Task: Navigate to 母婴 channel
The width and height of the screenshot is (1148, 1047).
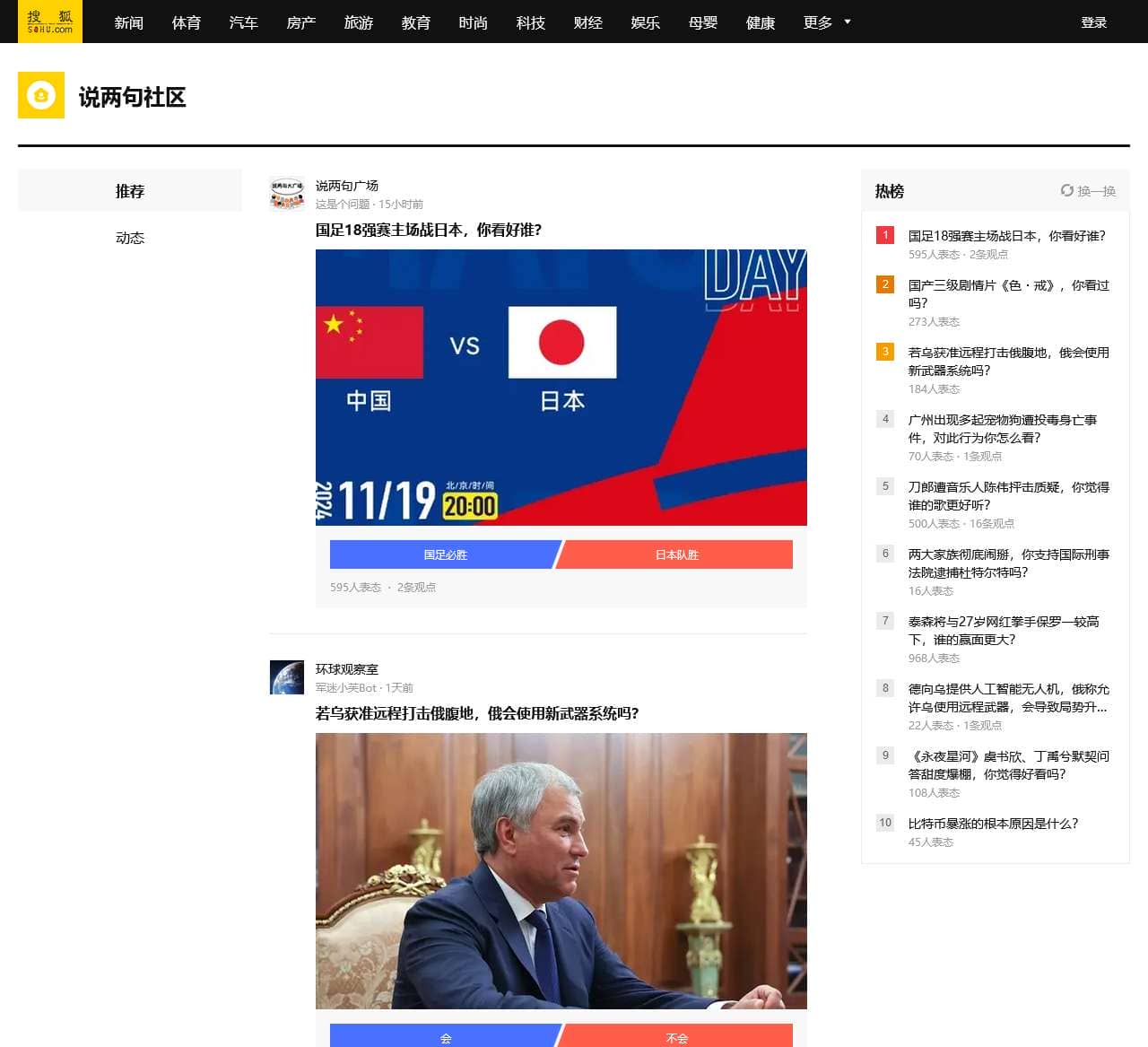Action: pos(703,22)
